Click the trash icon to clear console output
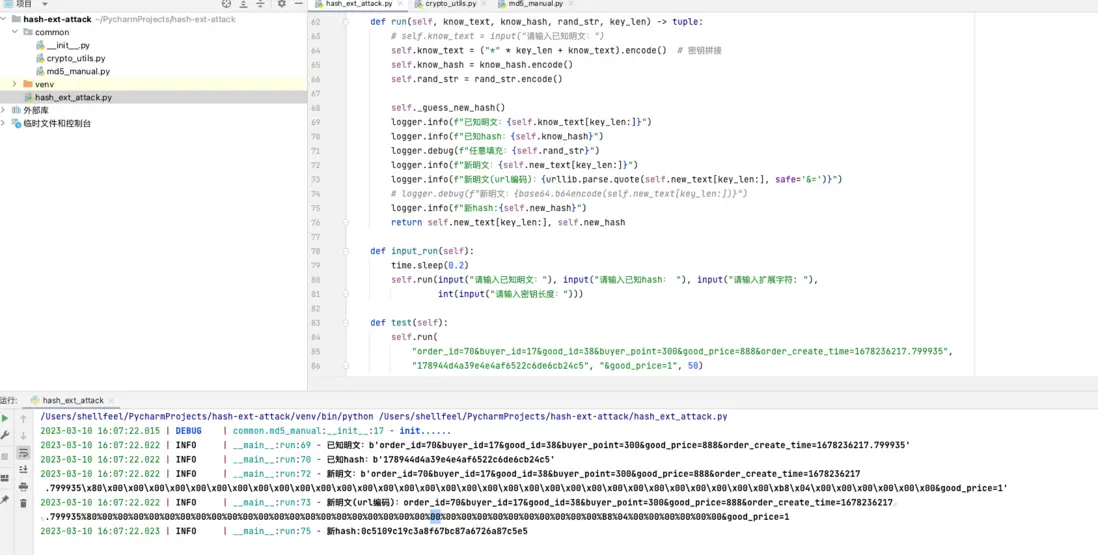Screen dimensions: 1098x555 (23, 503)
